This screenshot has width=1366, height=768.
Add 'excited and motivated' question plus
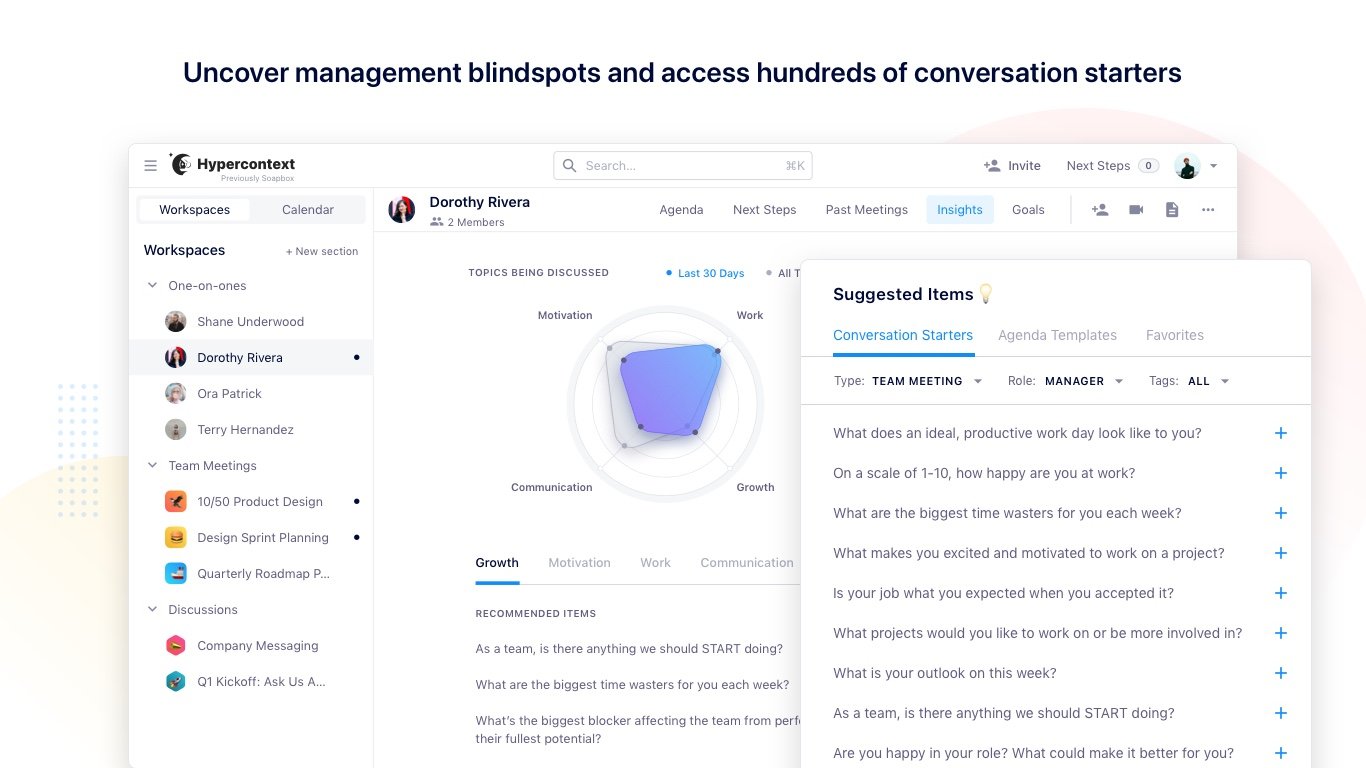click(1281, 553)
